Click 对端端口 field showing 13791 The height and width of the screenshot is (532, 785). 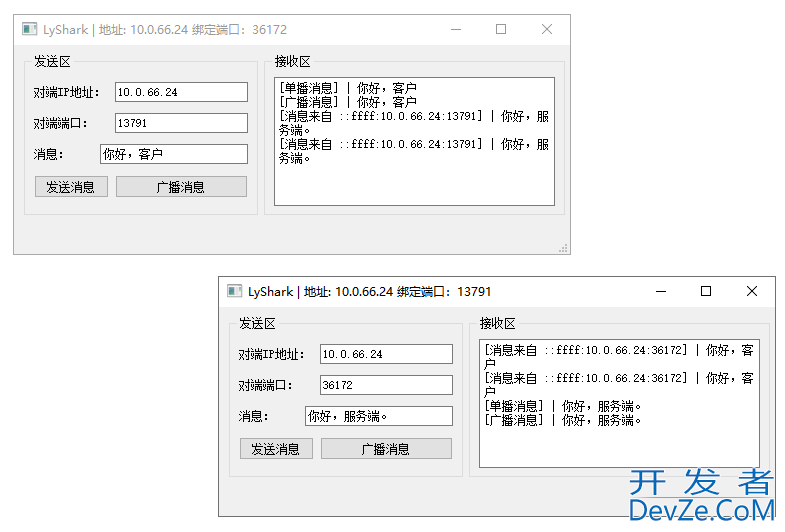181,123
